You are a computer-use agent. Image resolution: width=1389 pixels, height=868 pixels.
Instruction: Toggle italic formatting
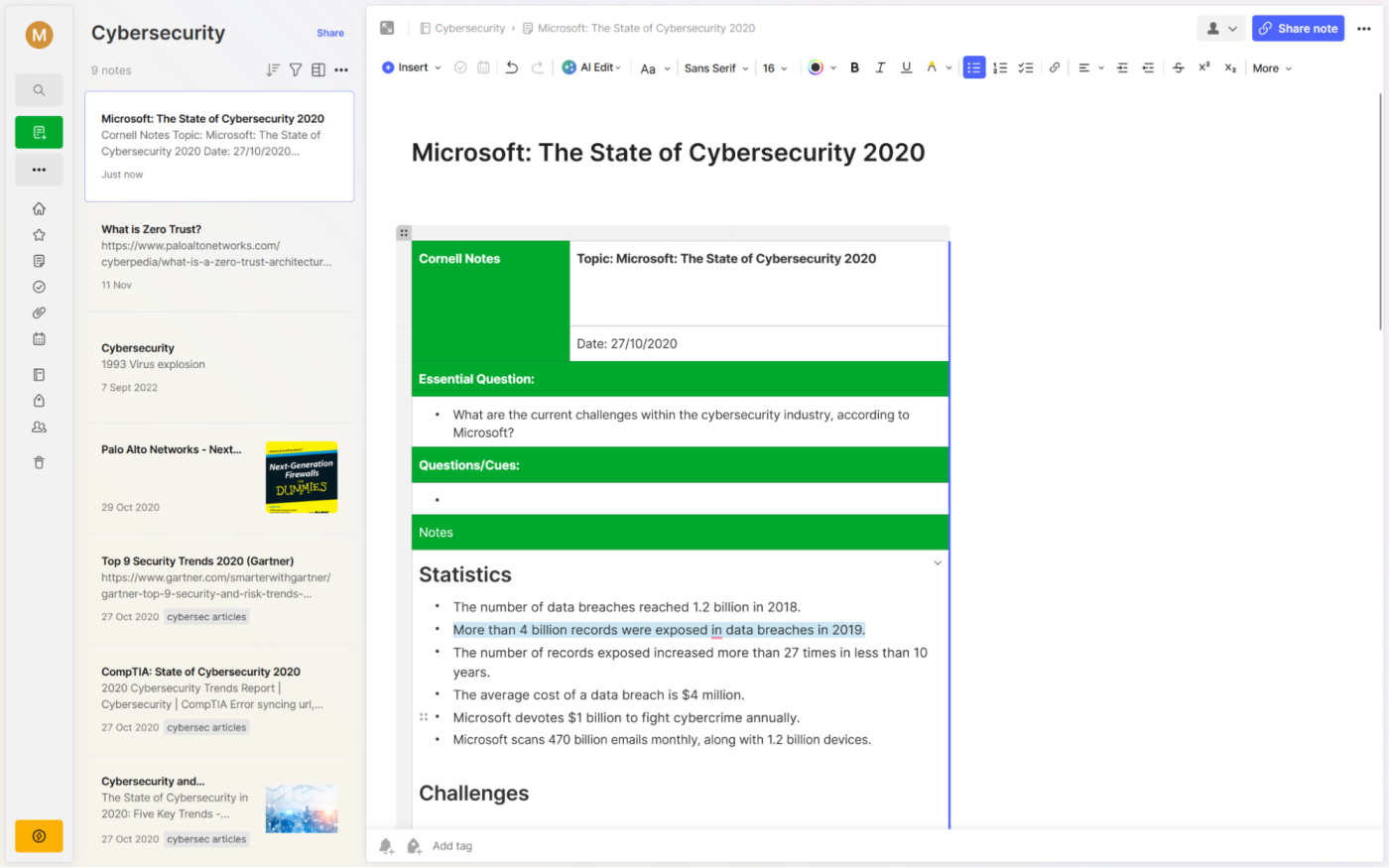880,67
